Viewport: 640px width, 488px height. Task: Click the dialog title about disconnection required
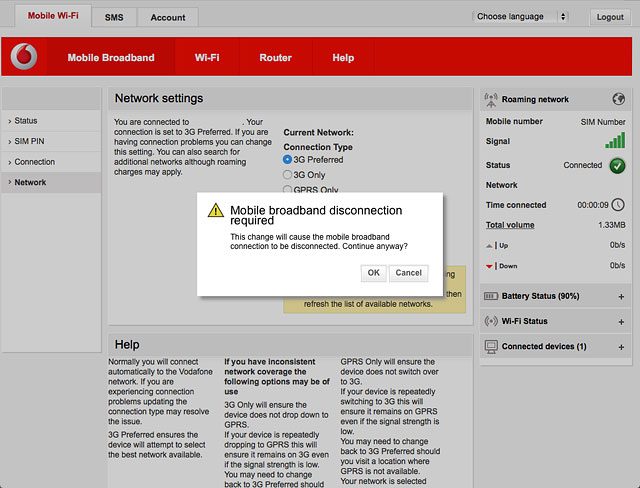[316, 215]
